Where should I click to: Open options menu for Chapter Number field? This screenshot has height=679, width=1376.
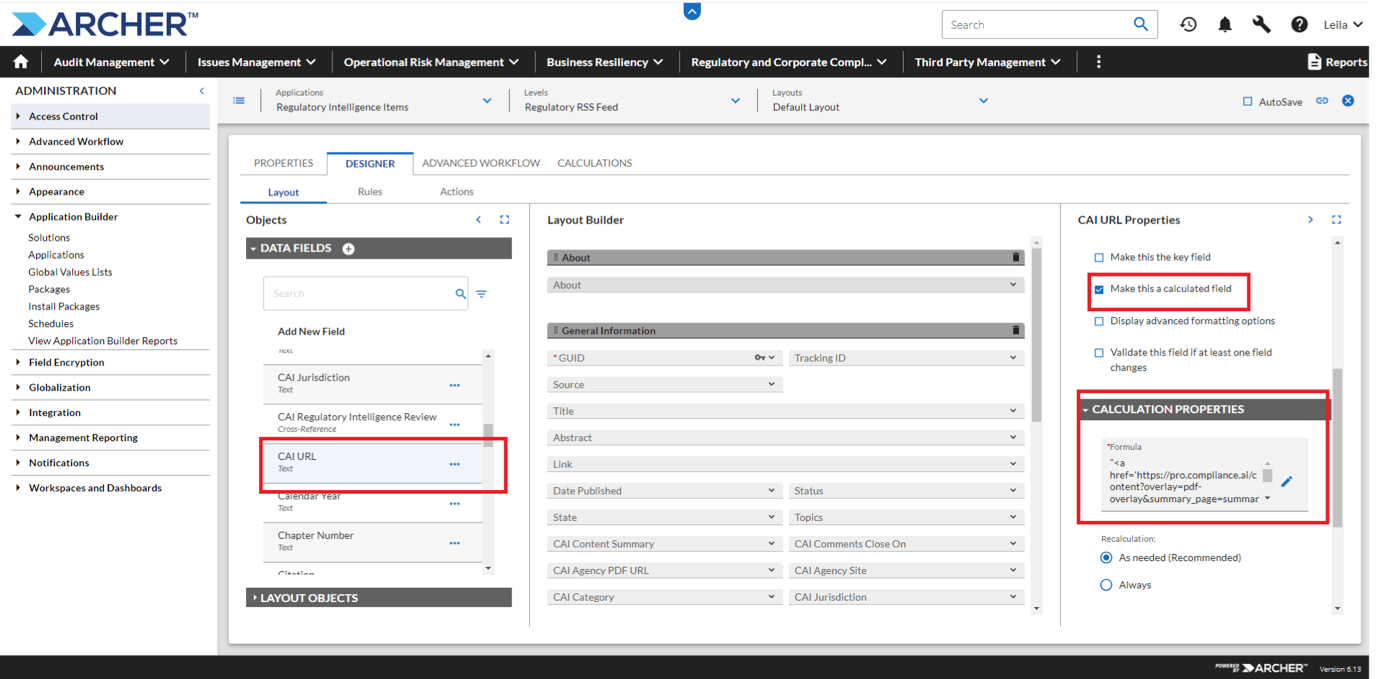point(455,543)
